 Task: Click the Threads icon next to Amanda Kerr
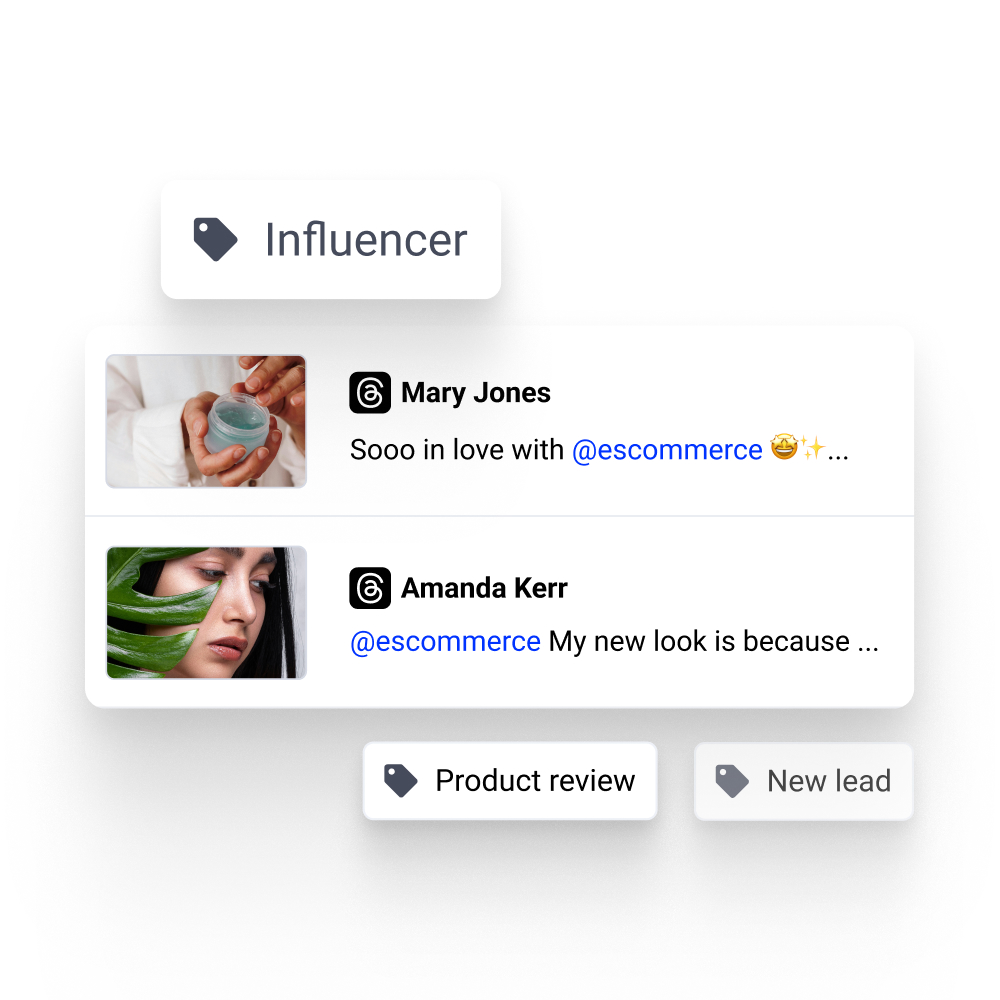pyautogui.click(x=370, y=587)
